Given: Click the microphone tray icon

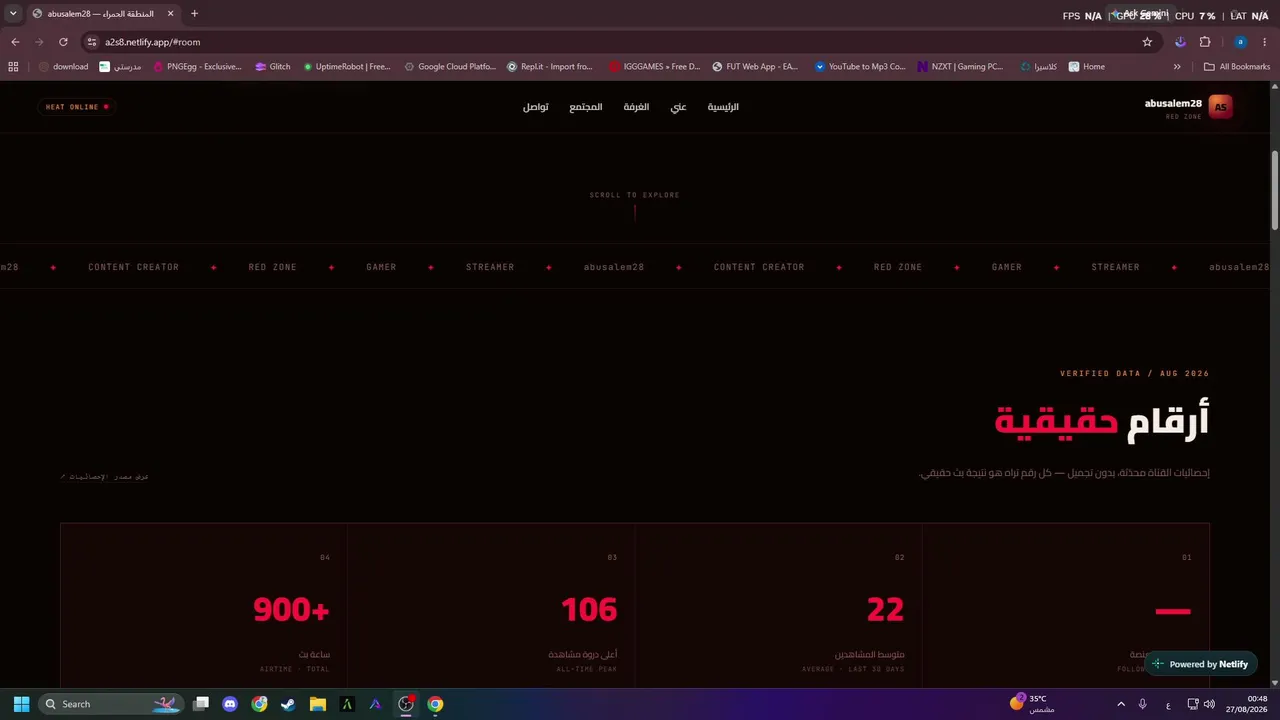Looking at the screenshot, I should (1143, 704).
